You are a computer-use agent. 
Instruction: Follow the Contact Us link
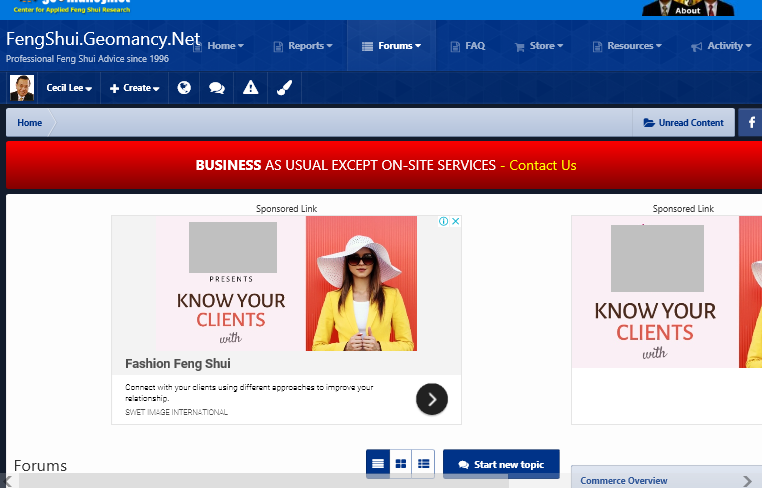click(x=542, y=165)
